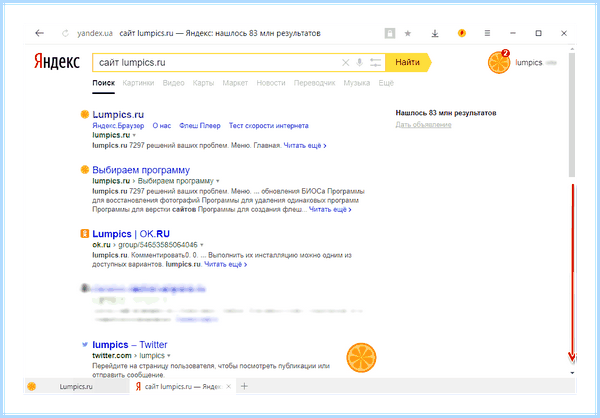Bookmark page with the star icon

(x=408, y=34)
